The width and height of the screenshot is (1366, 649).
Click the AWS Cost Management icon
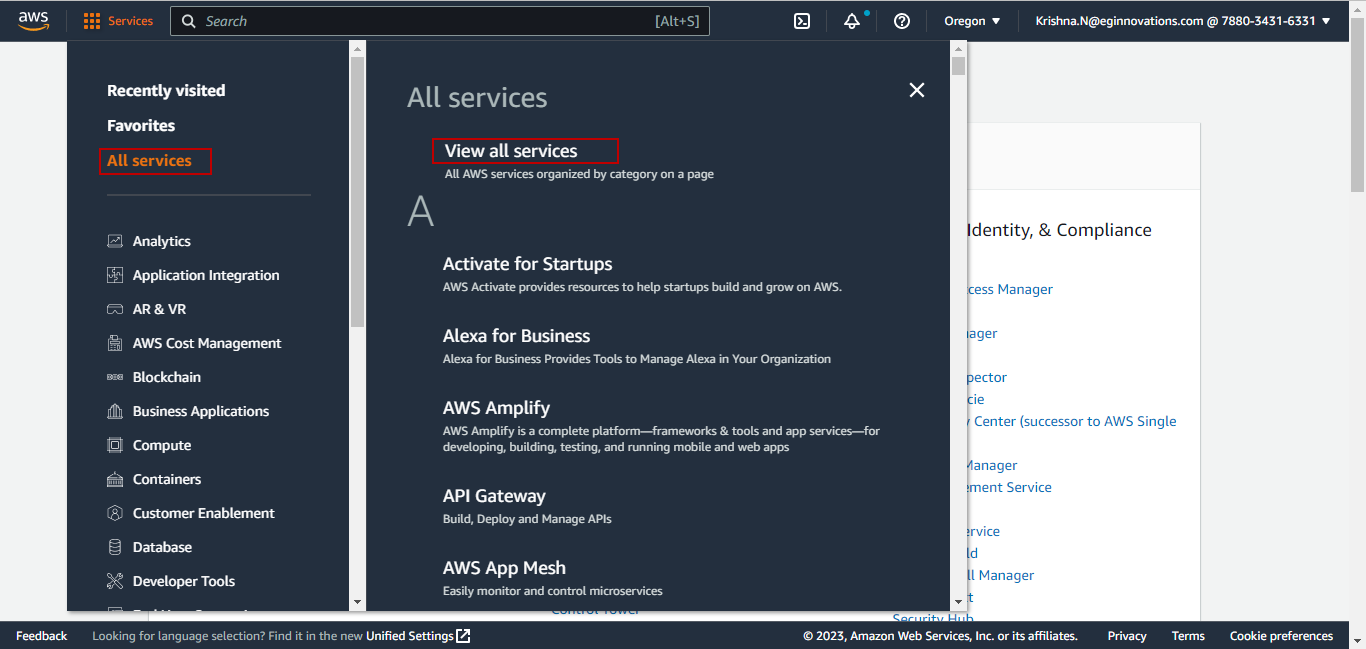pyautogui.click(x=115, y=343)
